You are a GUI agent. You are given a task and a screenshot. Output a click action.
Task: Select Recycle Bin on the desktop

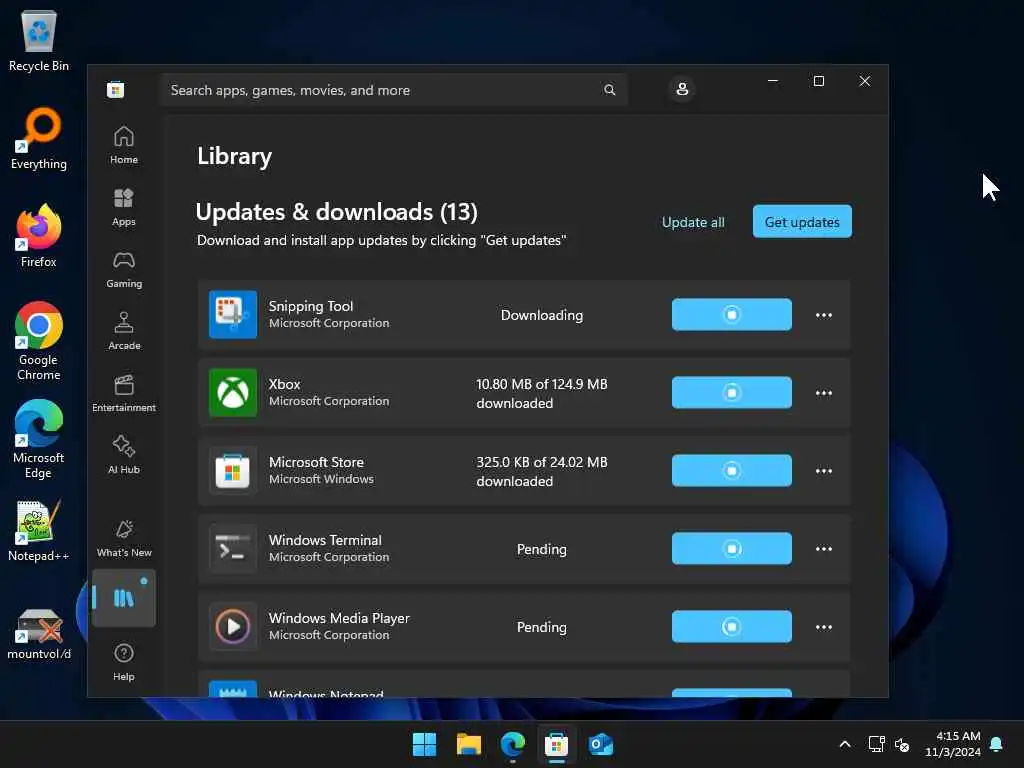coord(39,40)
